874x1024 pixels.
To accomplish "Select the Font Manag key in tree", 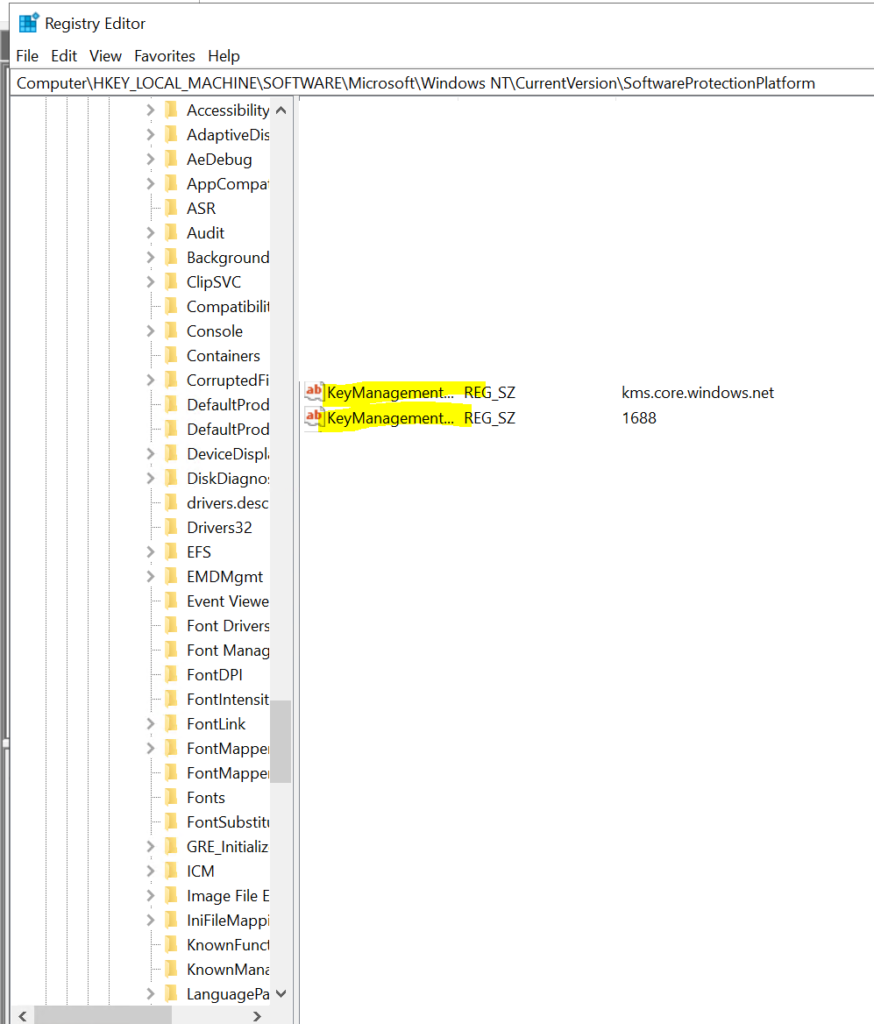I will (x=228, y=650).
